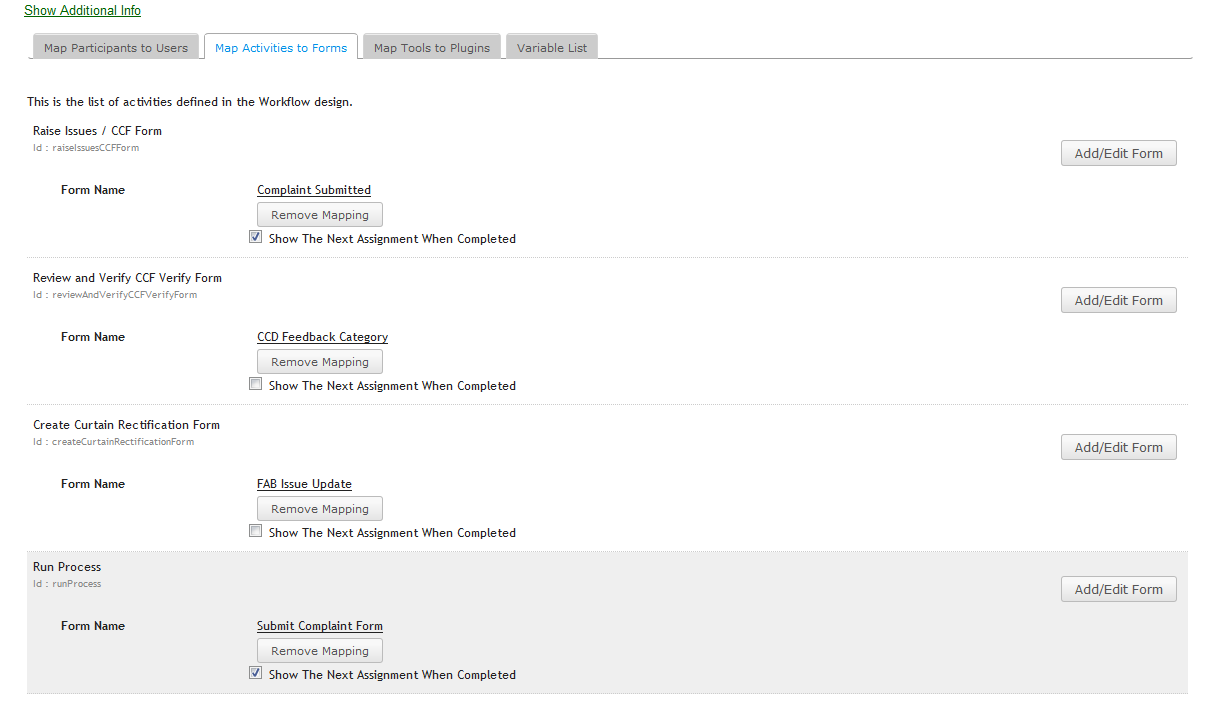Switch to Map Participants to Users tab
This screenshot has width=1220, height=718.
(x=115, y=47)
